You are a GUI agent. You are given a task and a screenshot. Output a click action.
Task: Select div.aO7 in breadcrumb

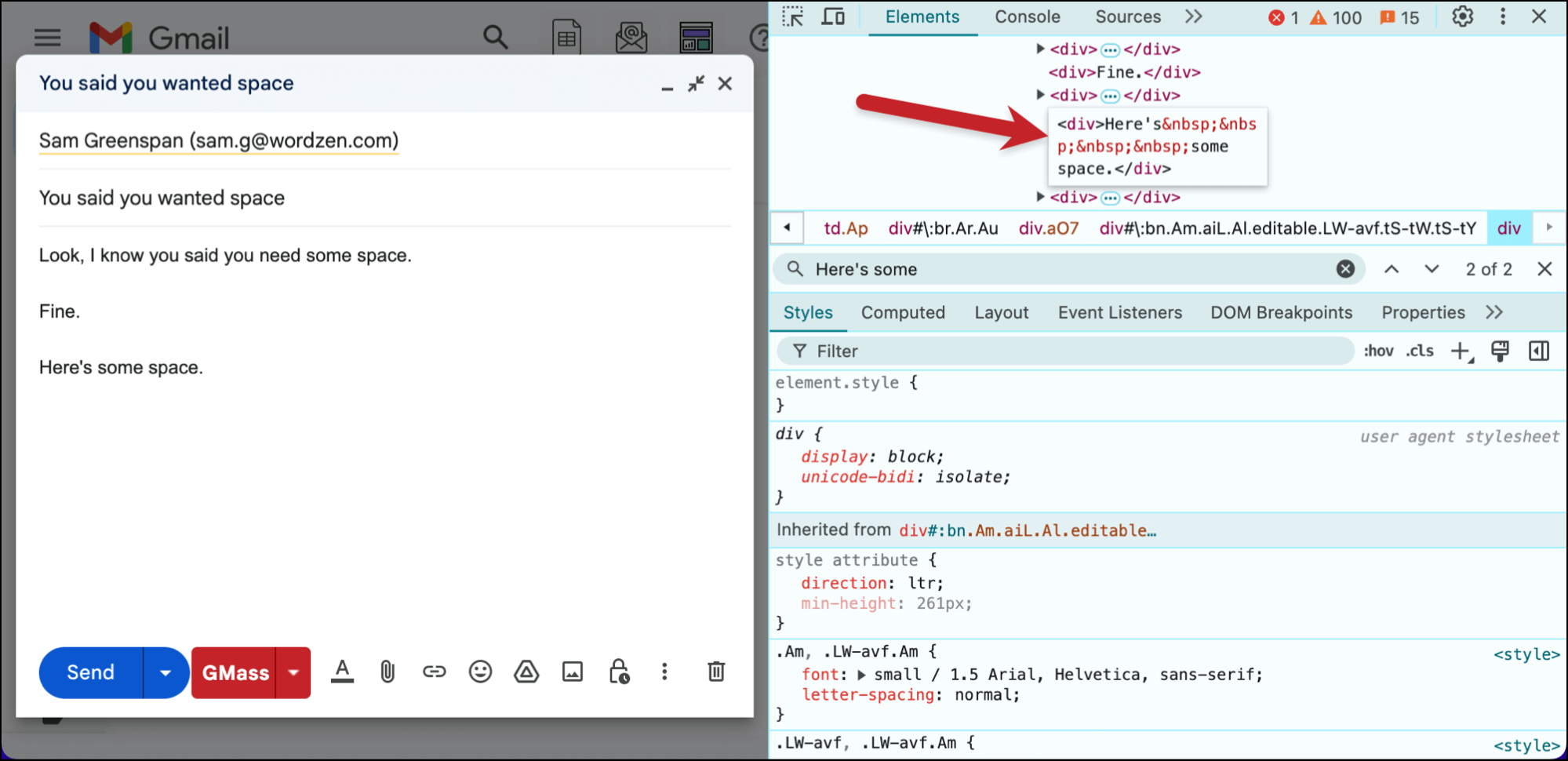click(1048, 228)
